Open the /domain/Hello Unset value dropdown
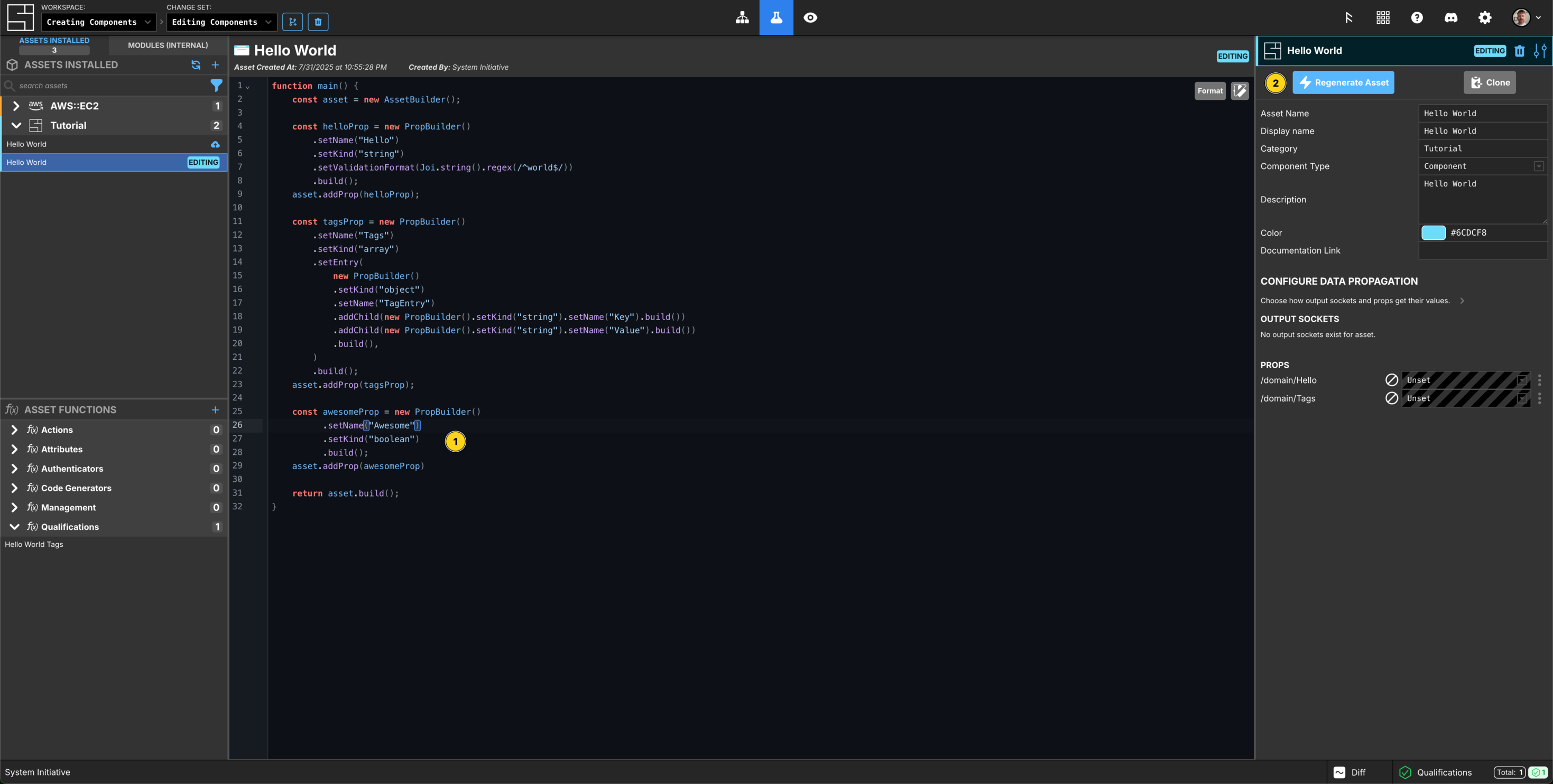Image resolution: width=1553 pixels, height=784 pixels. coord(1466,380)
